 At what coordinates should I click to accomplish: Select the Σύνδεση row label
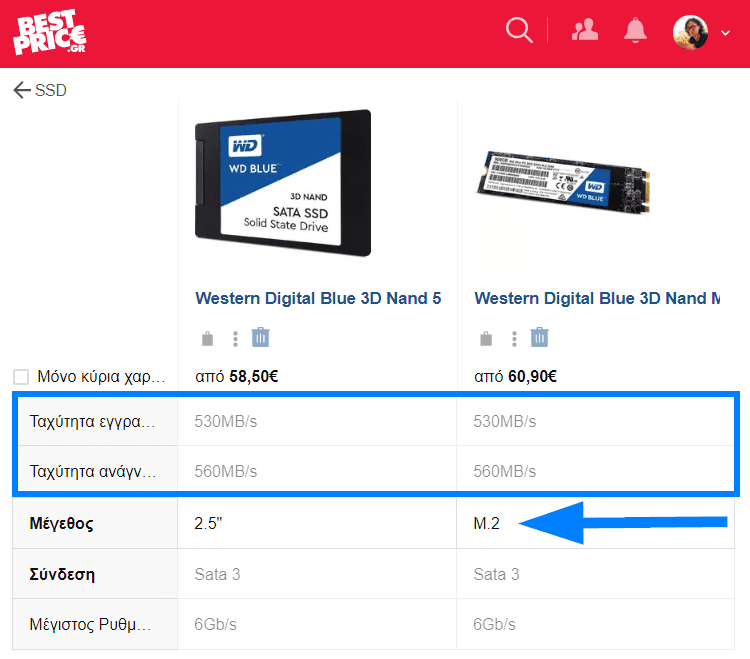(x=62, y=574)
